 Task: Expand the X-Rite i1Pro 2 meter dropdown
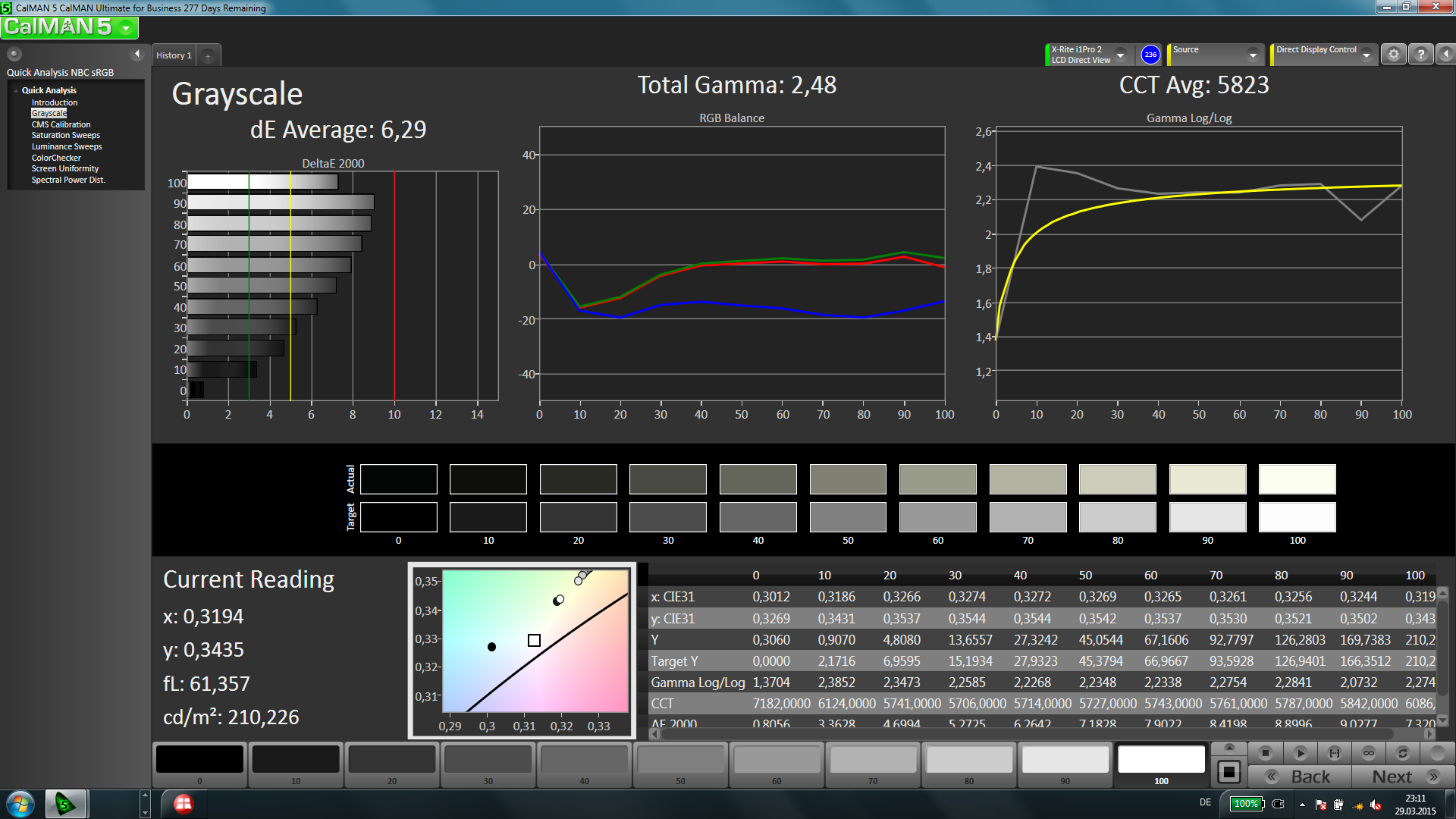click(x=1120, y=55)
